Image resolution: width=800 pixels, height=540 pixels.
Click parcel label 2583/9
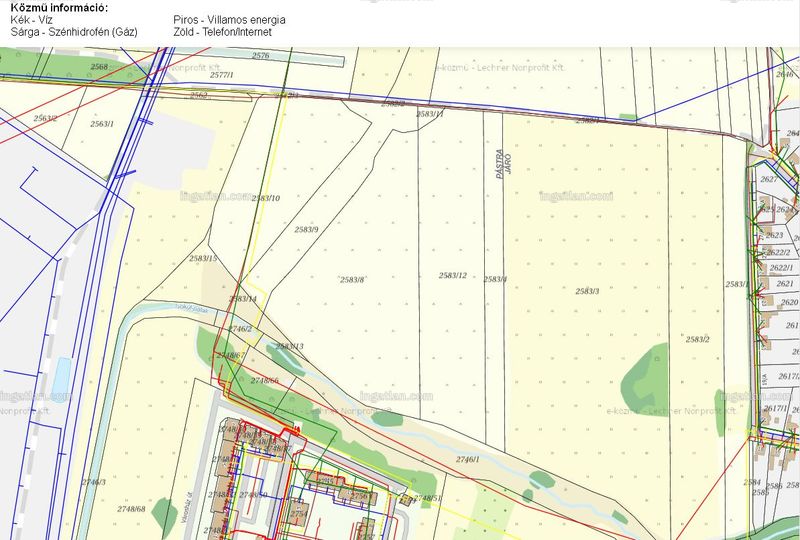pos(306,230)
